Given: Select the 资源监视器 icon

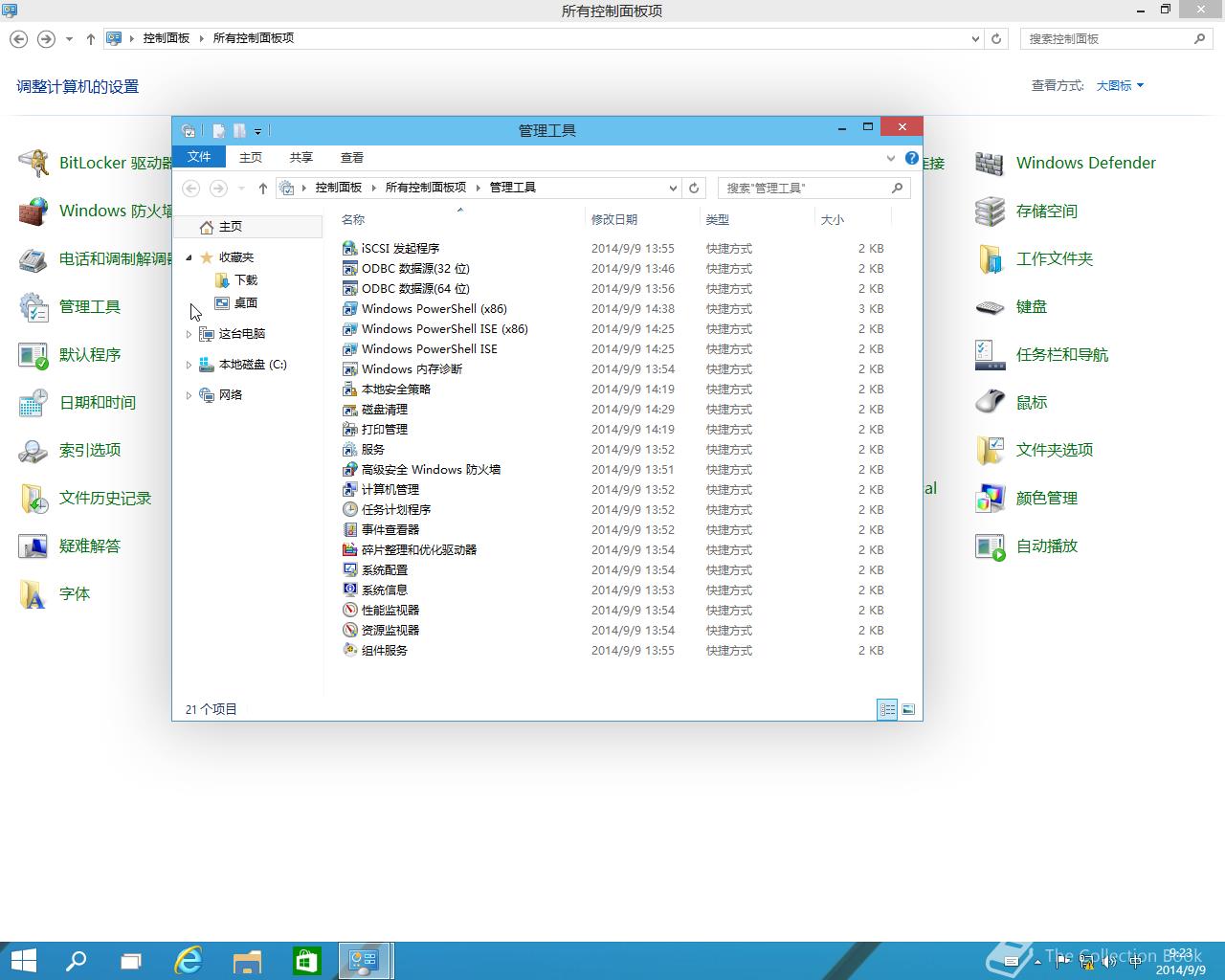Looking at the screenshot, I should (350, 630).
